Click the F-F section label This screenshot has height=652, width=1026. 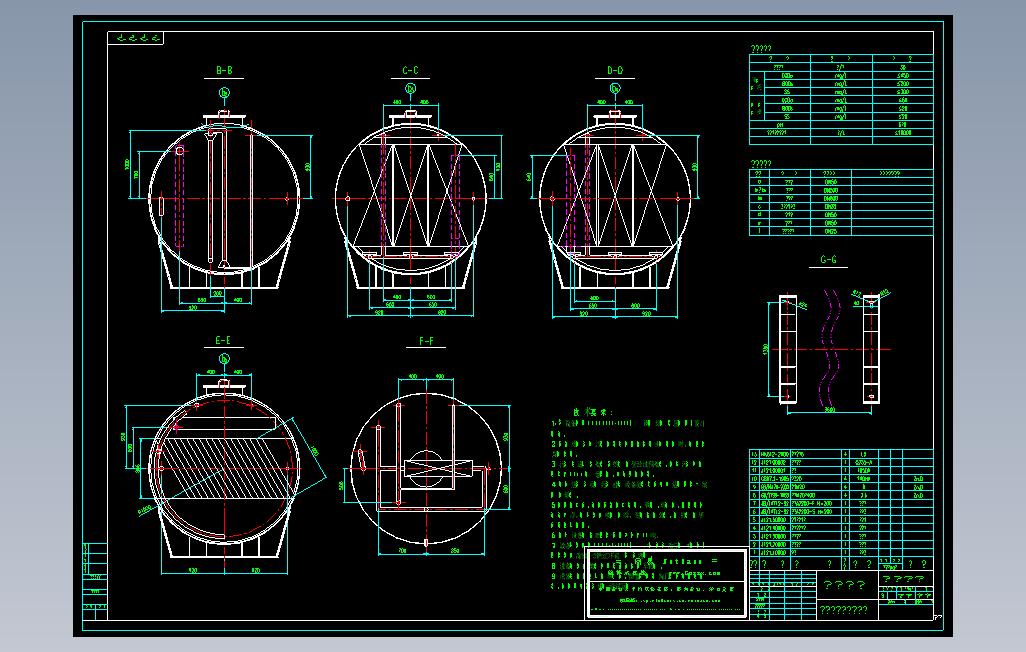coord(426,341)
